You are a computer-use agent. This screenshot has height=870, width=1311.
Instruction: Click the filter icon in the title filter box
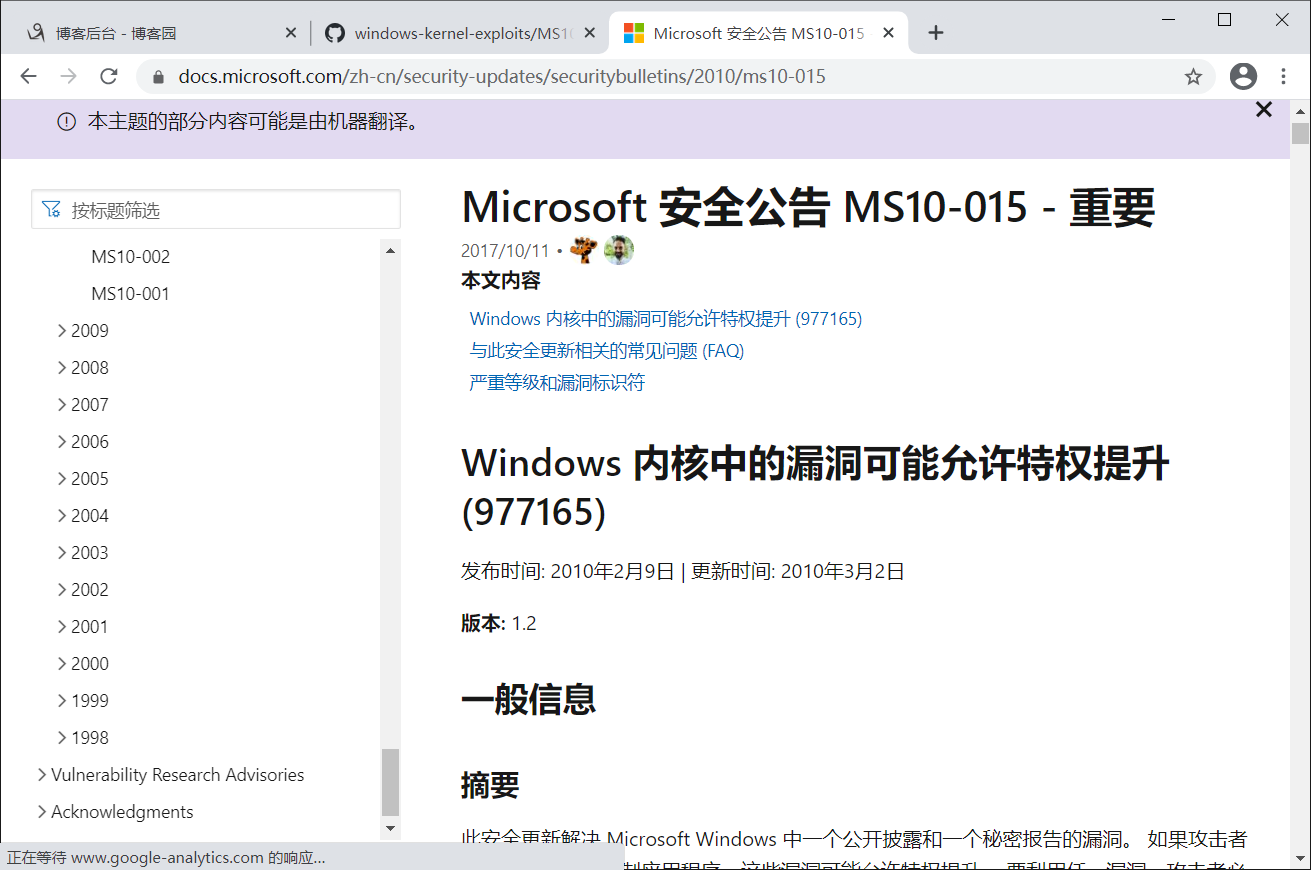point(51,210)
